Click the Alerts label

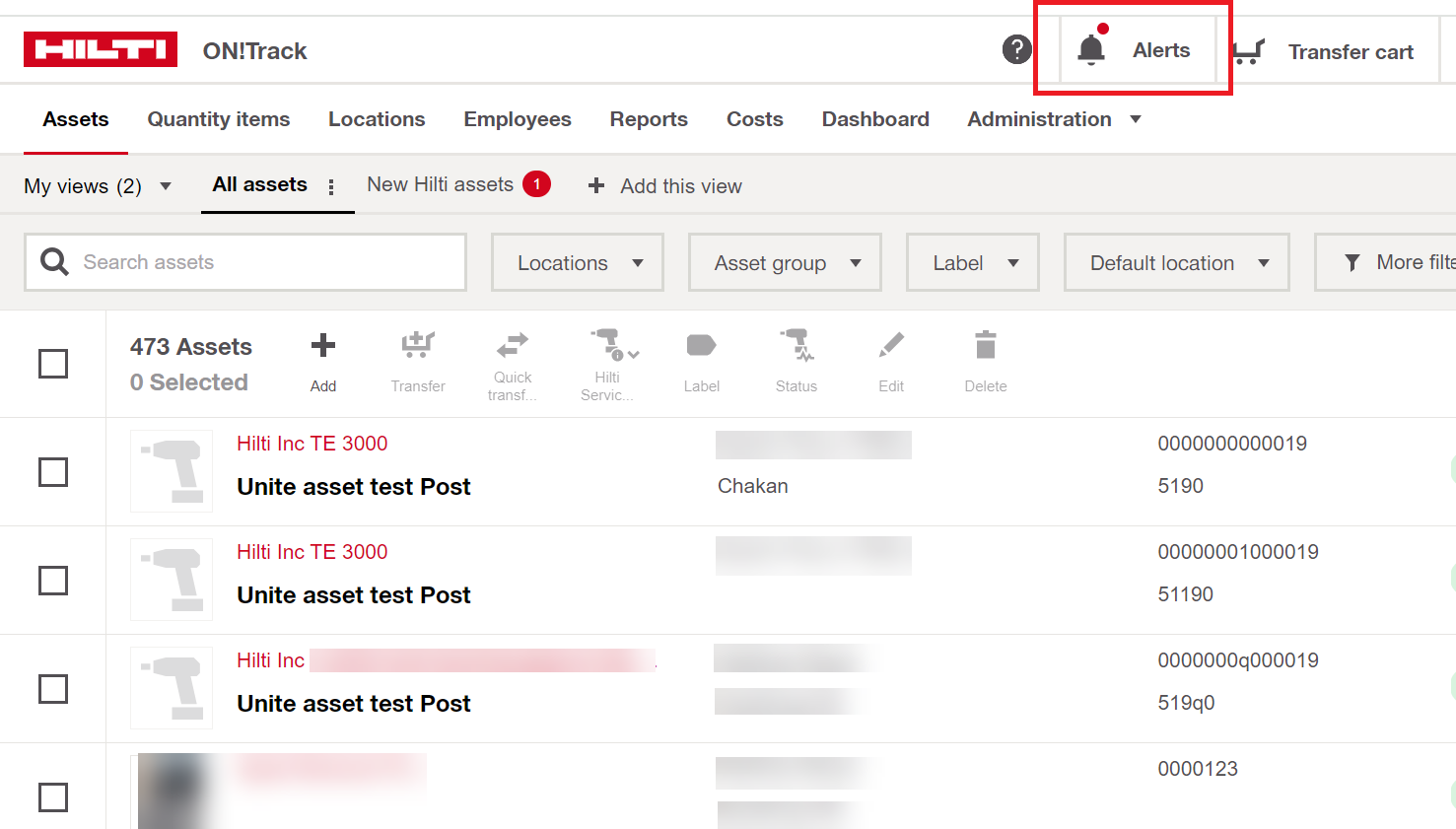pyautogui.click(x=1161, y=50)
